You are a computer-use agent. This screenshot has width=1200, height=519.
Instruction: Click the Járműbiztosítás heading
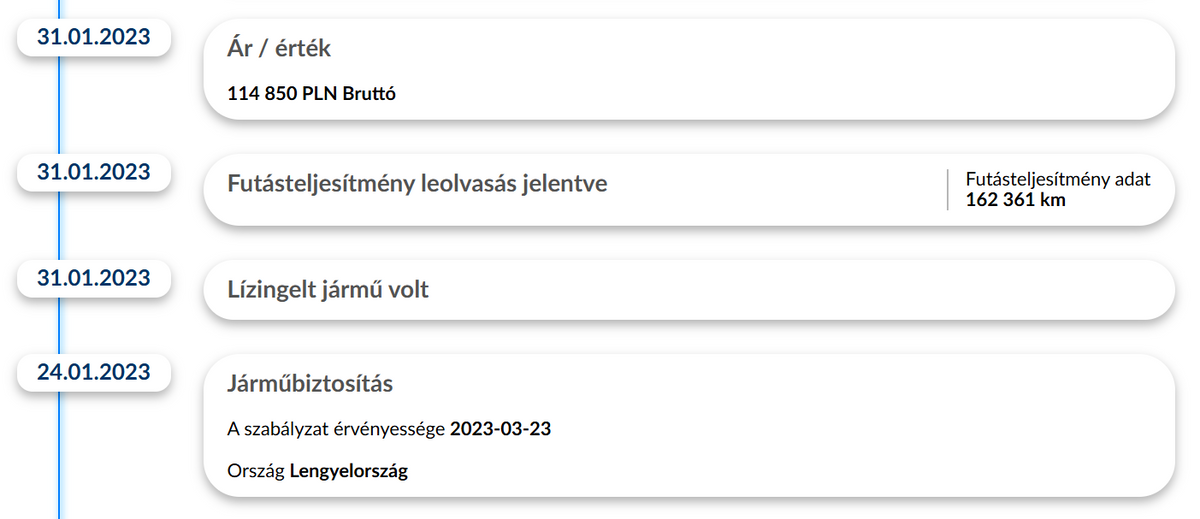(x=310, y=384)
